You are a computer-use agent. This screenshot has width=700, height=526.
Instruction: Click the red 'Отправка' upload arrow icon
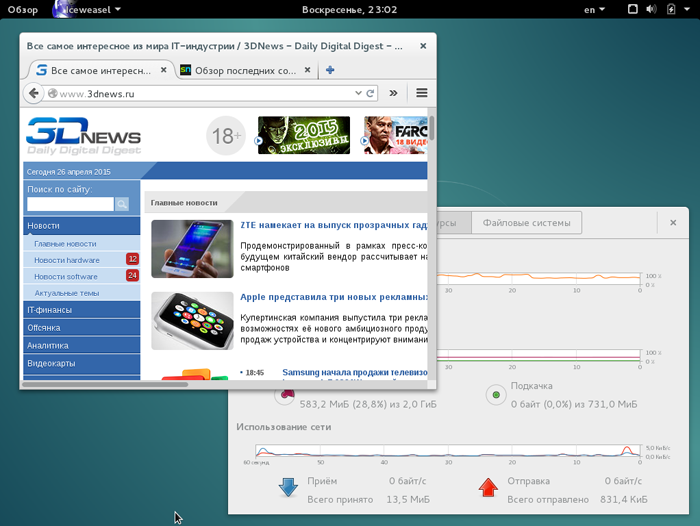click(488, 487)
